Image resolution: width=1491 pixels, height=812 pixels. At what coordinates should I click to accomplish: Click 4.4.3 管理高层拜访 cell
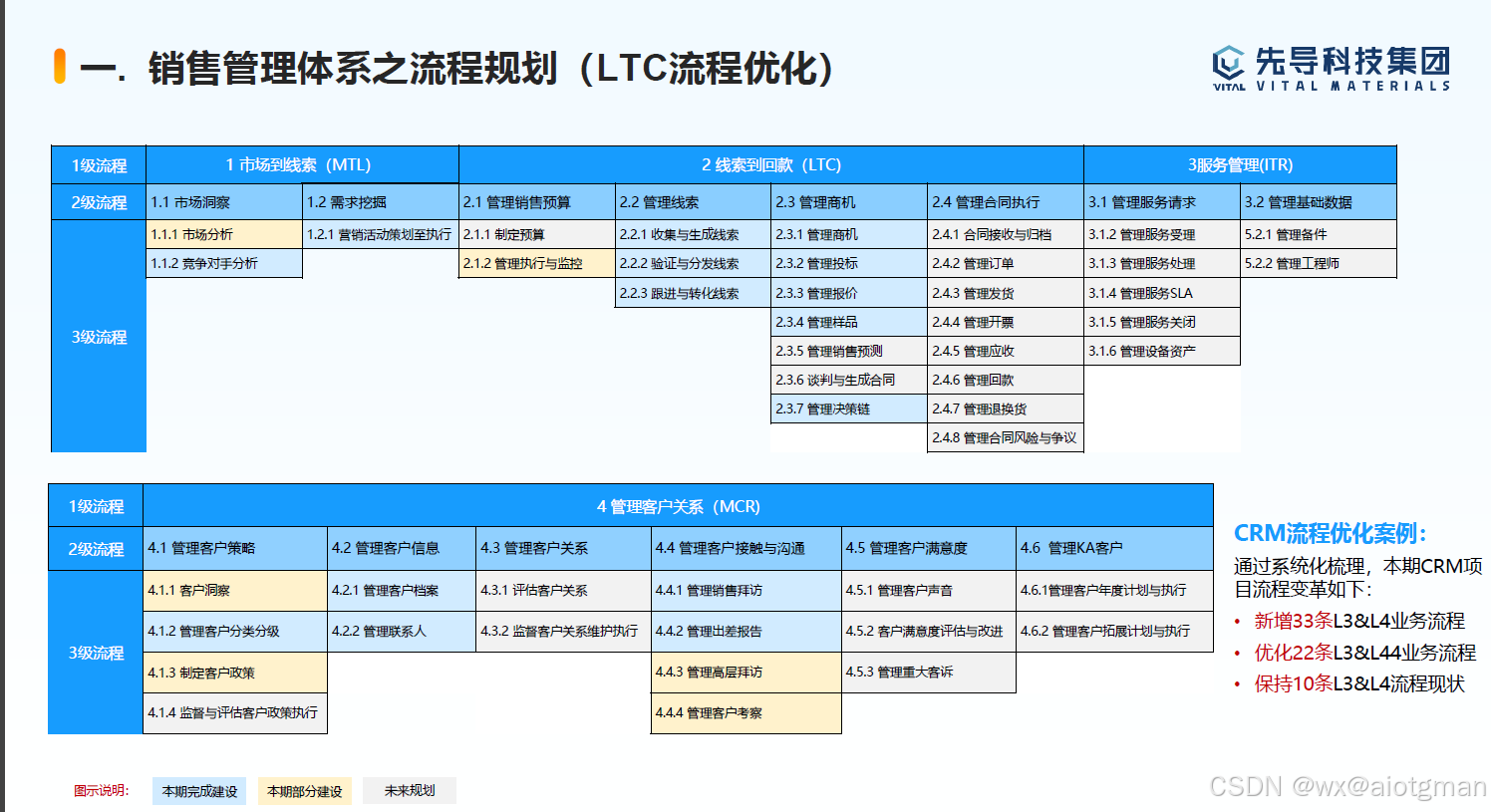pos(746,673)
